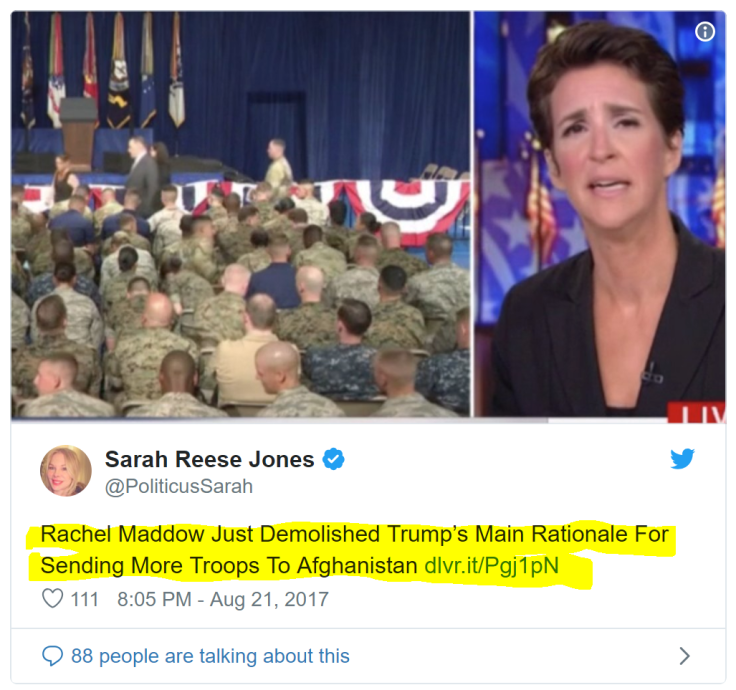Click the 8:05 PM - Aug 21, 2017 timestamp
Image resolution: width=736 pixels, height=690 pixels.
tap(223, 599)
